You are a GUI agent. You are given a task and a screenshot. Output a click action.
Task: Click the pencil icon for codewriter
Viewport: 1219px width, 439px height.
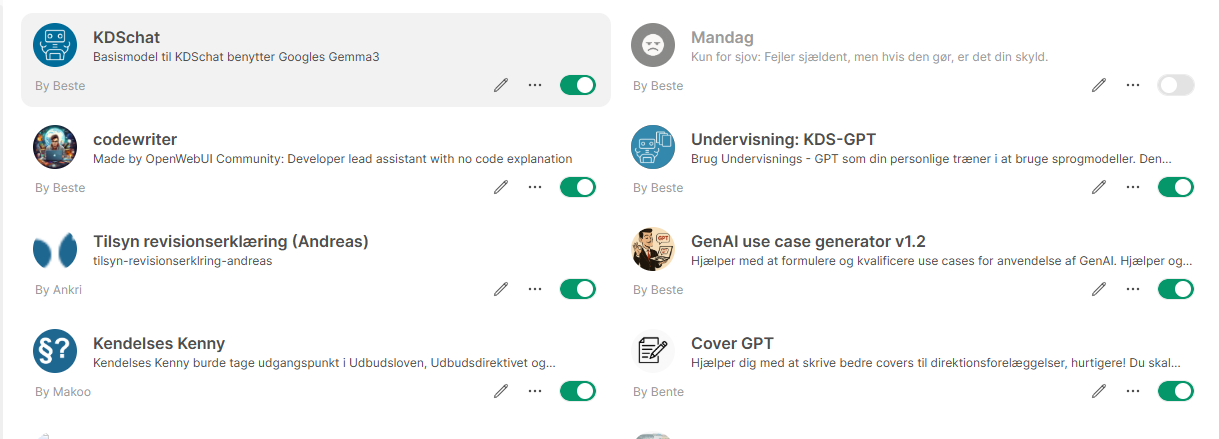coord(501,187)
